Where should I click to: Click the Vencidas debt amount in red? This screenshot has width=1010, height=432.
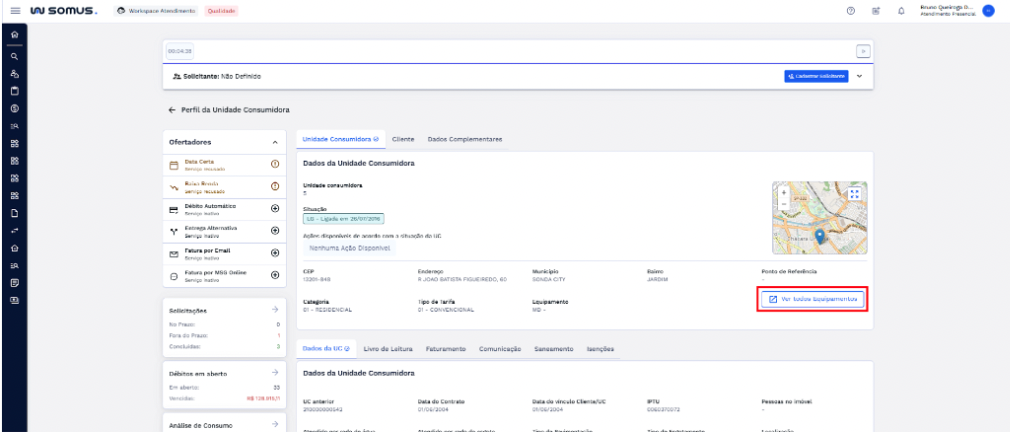pos(263,399)
